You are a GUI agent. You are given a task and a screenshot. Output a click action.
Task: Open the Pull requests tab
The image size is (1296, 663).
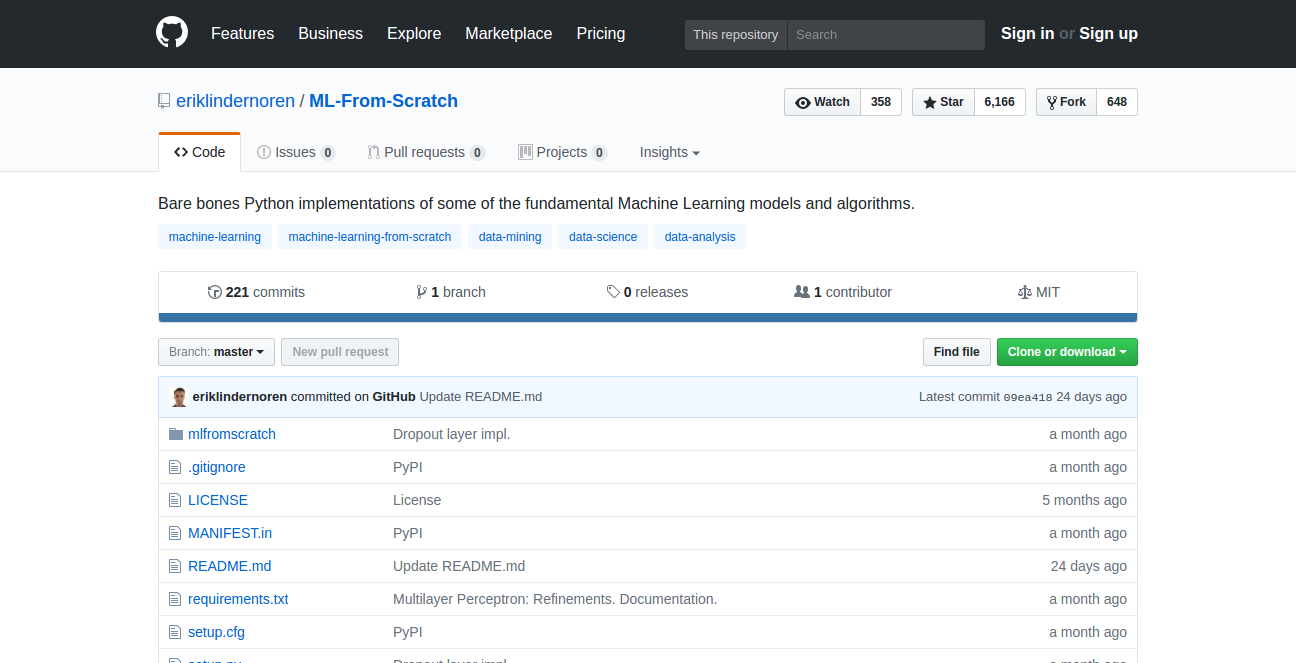(424, 152)
